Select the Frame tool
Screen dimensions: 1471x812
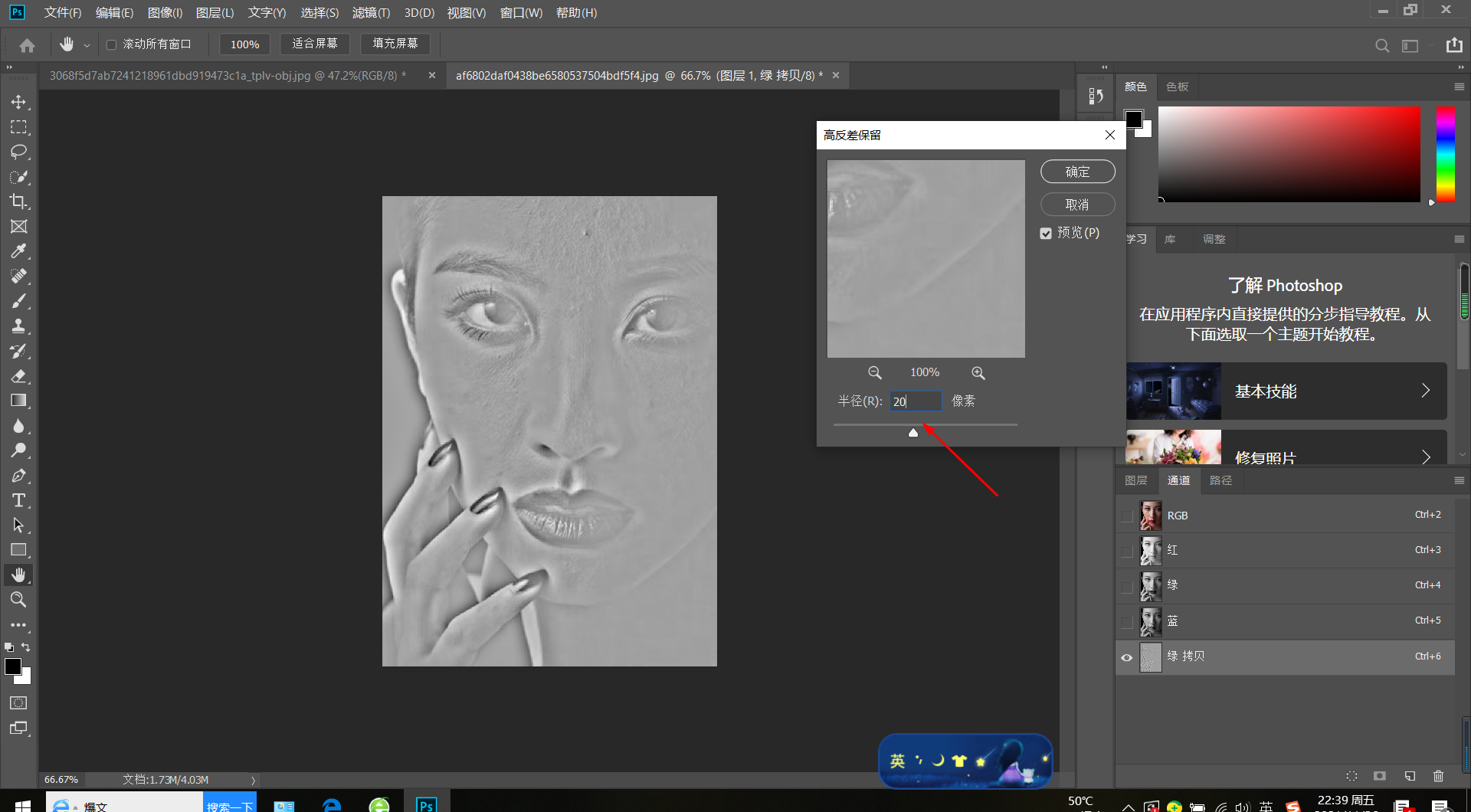coord(18,227)
